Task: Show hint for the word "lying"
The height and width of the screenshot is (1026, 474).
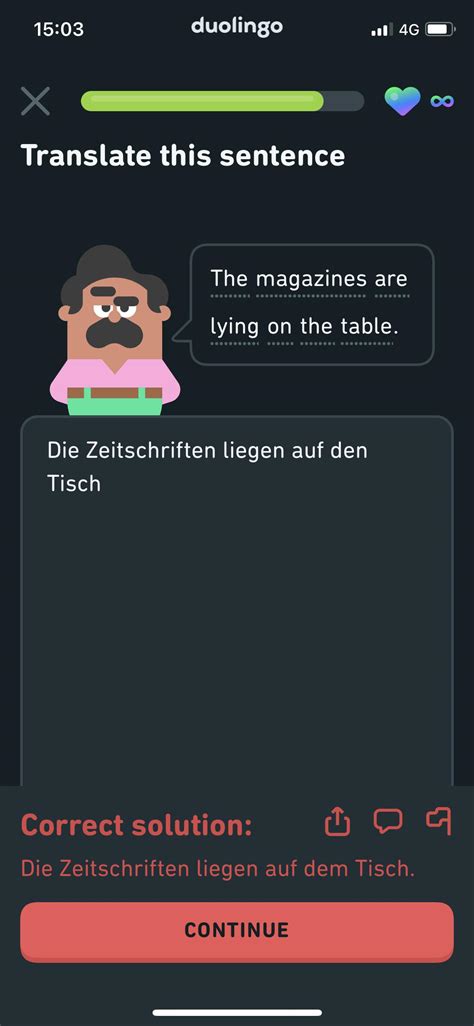Action: click(234, 327)
